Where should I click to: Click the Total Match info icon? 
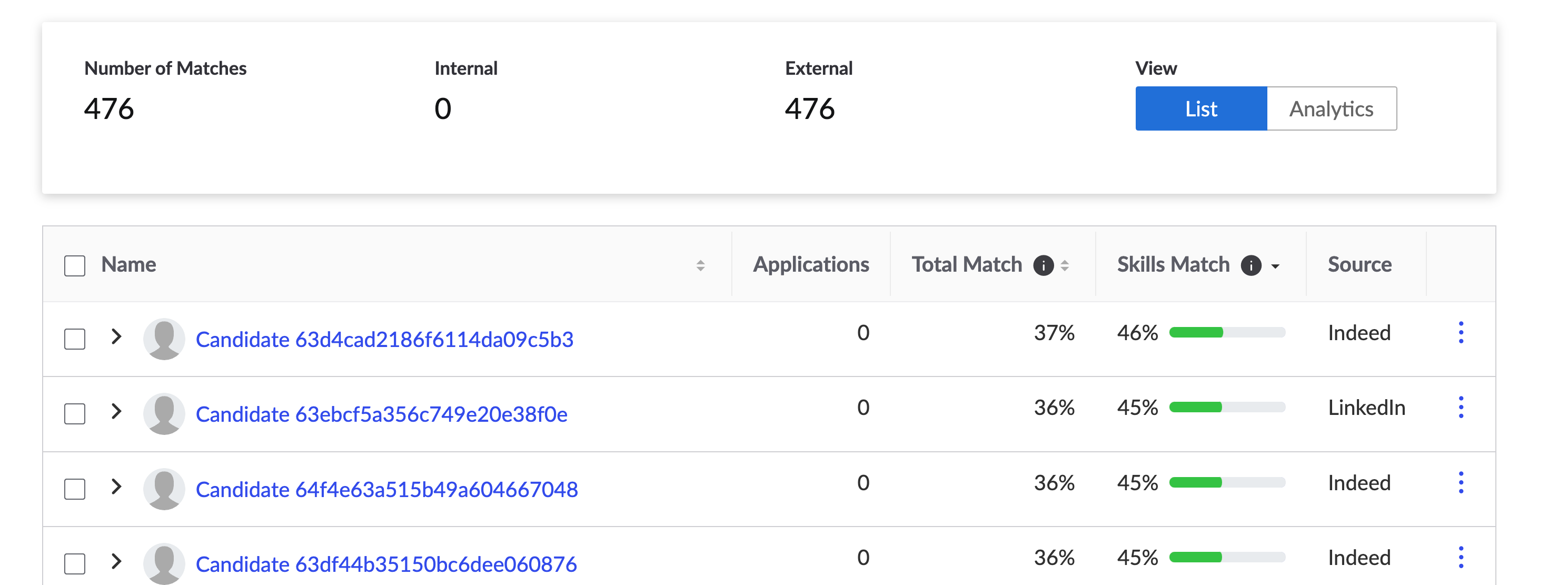[1043, 265]
